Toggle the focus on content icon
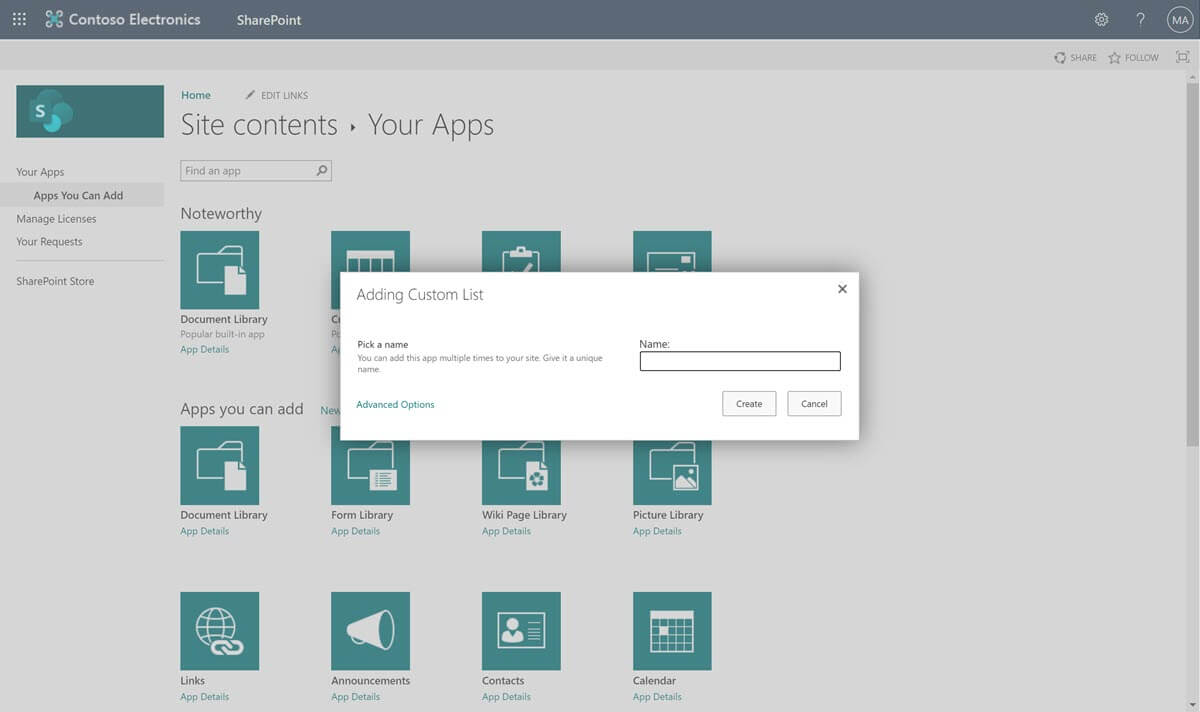This screenshot has width=1200, height=712. point(1182,57)
